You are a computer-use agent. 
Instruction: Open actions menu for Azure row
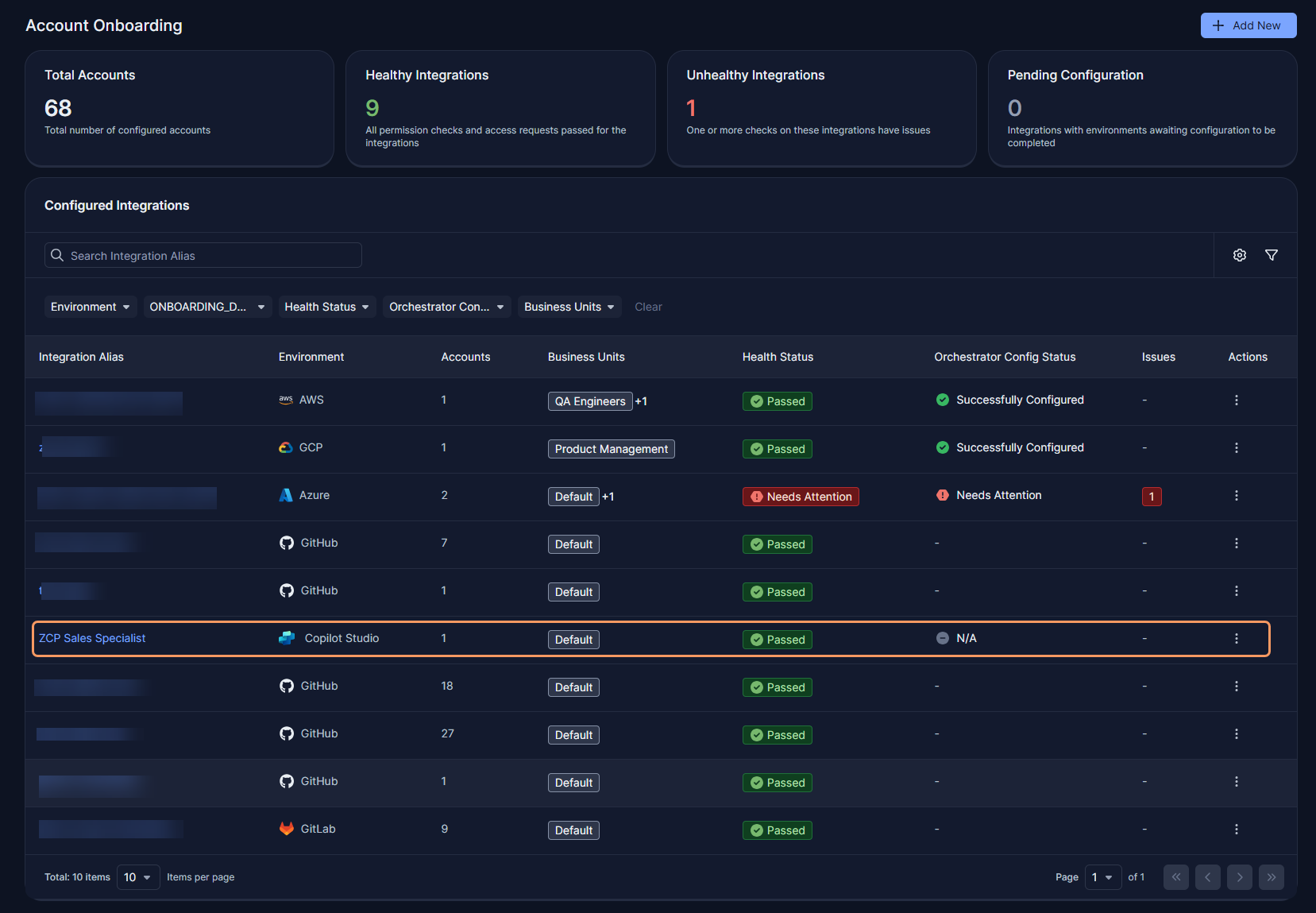(1236, 496)
